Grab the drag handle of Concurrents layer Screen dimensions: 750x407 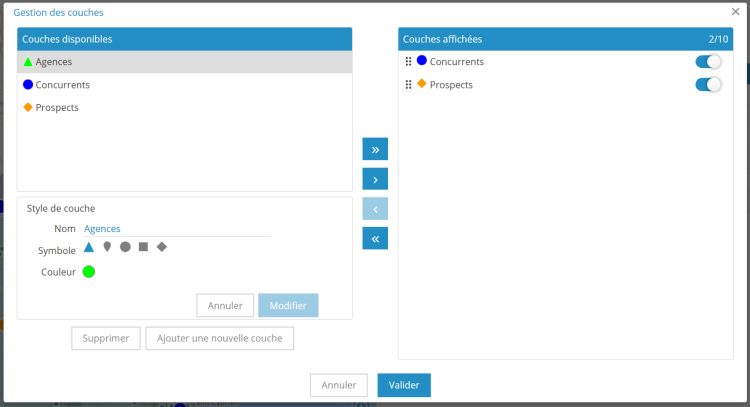408,62
